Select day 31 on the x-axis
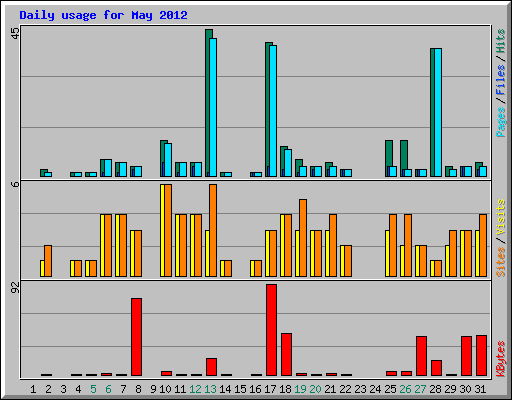The height and width of the screenshot is (400, 512). pyautogui.click(x=480, y=389)
